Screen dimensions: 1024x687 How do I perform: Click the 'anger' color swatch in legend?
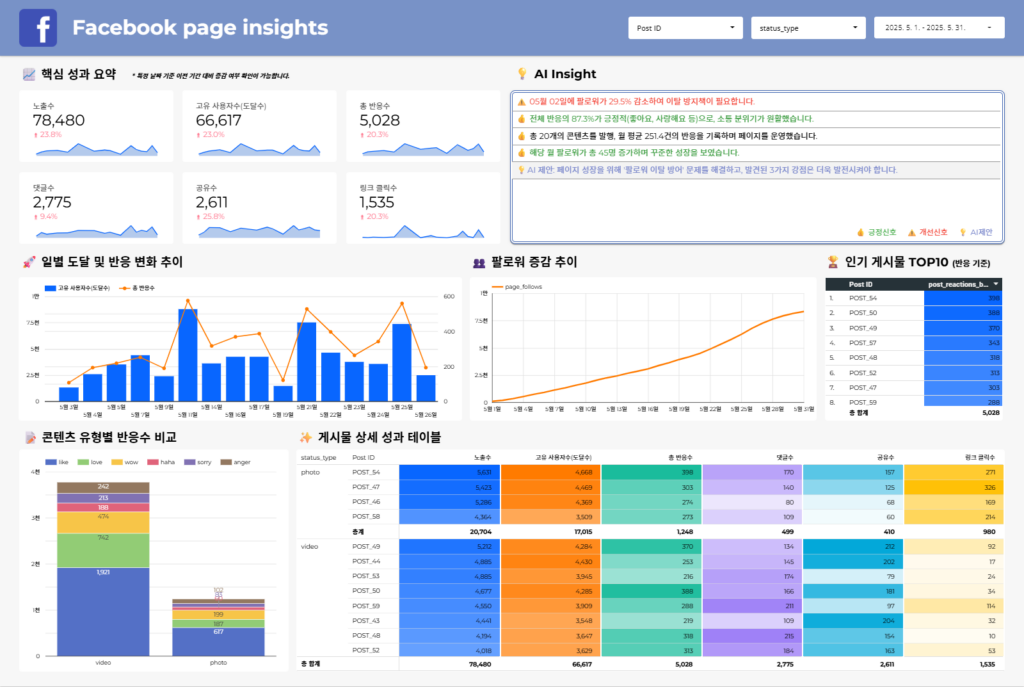(x=226, y=462)
